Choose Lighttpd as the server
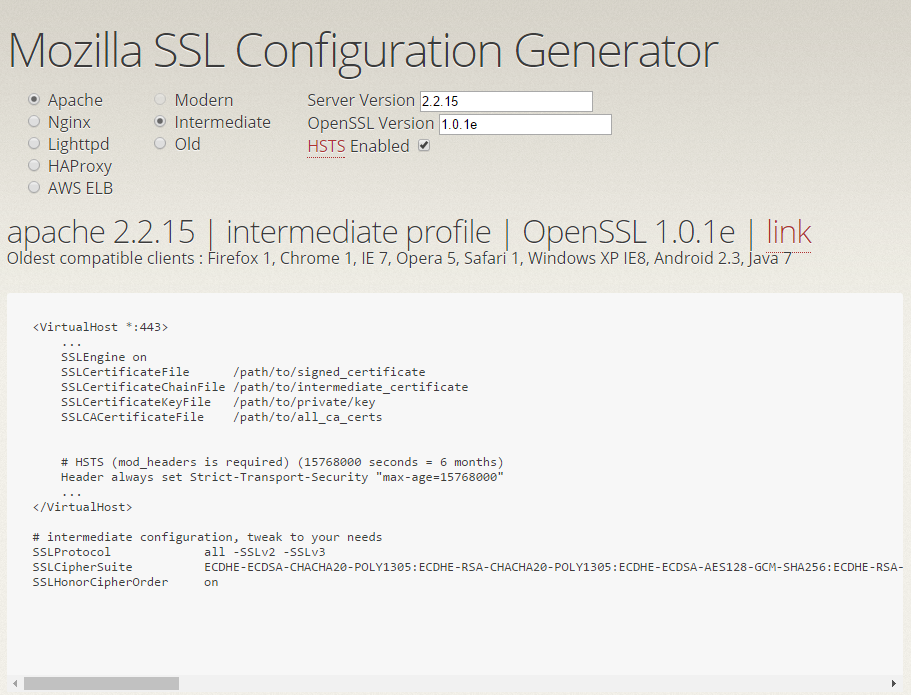This screenshot has width=913, height=695. [34, 143]
